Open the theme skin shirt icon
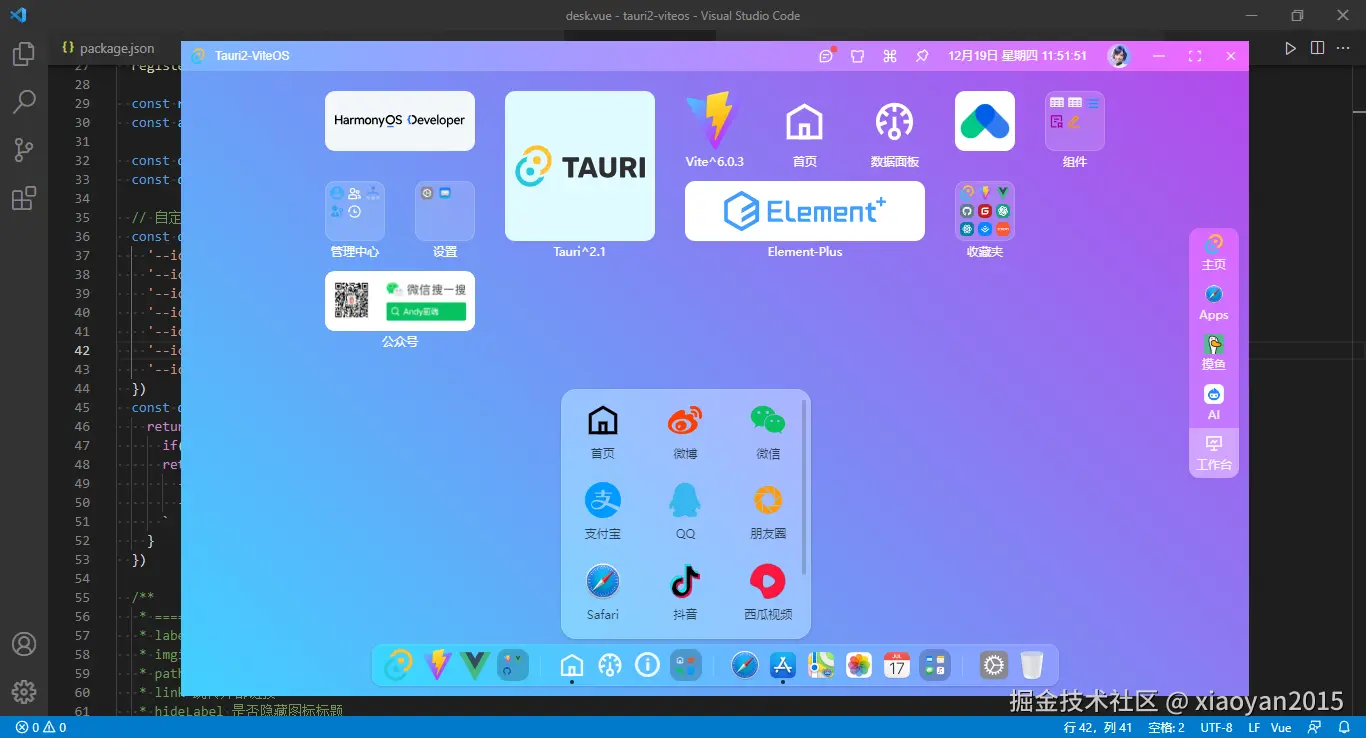 pyautogui.click(x=857, y=56)
